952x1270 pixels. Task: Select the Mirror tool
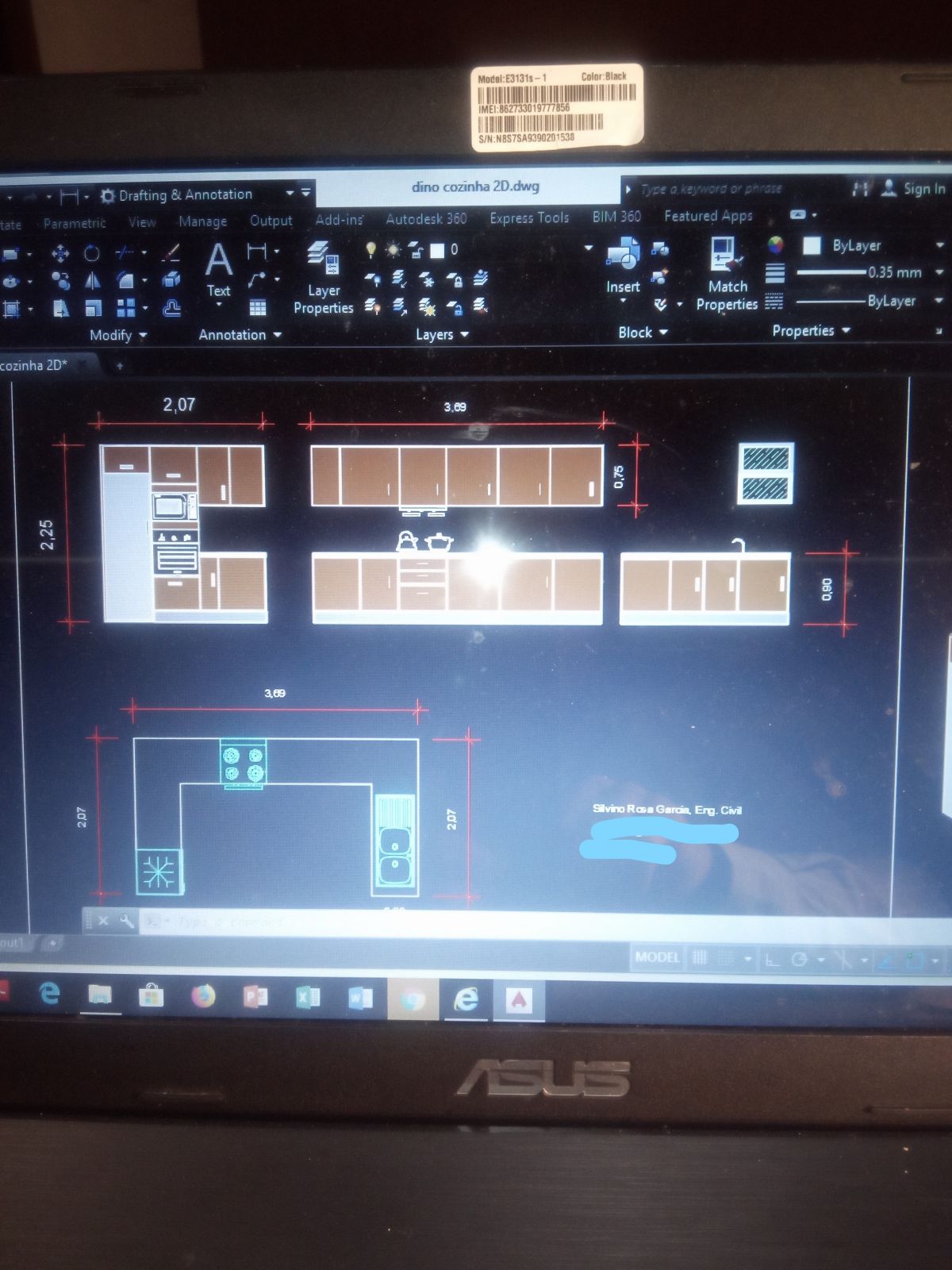pos(92,280)
